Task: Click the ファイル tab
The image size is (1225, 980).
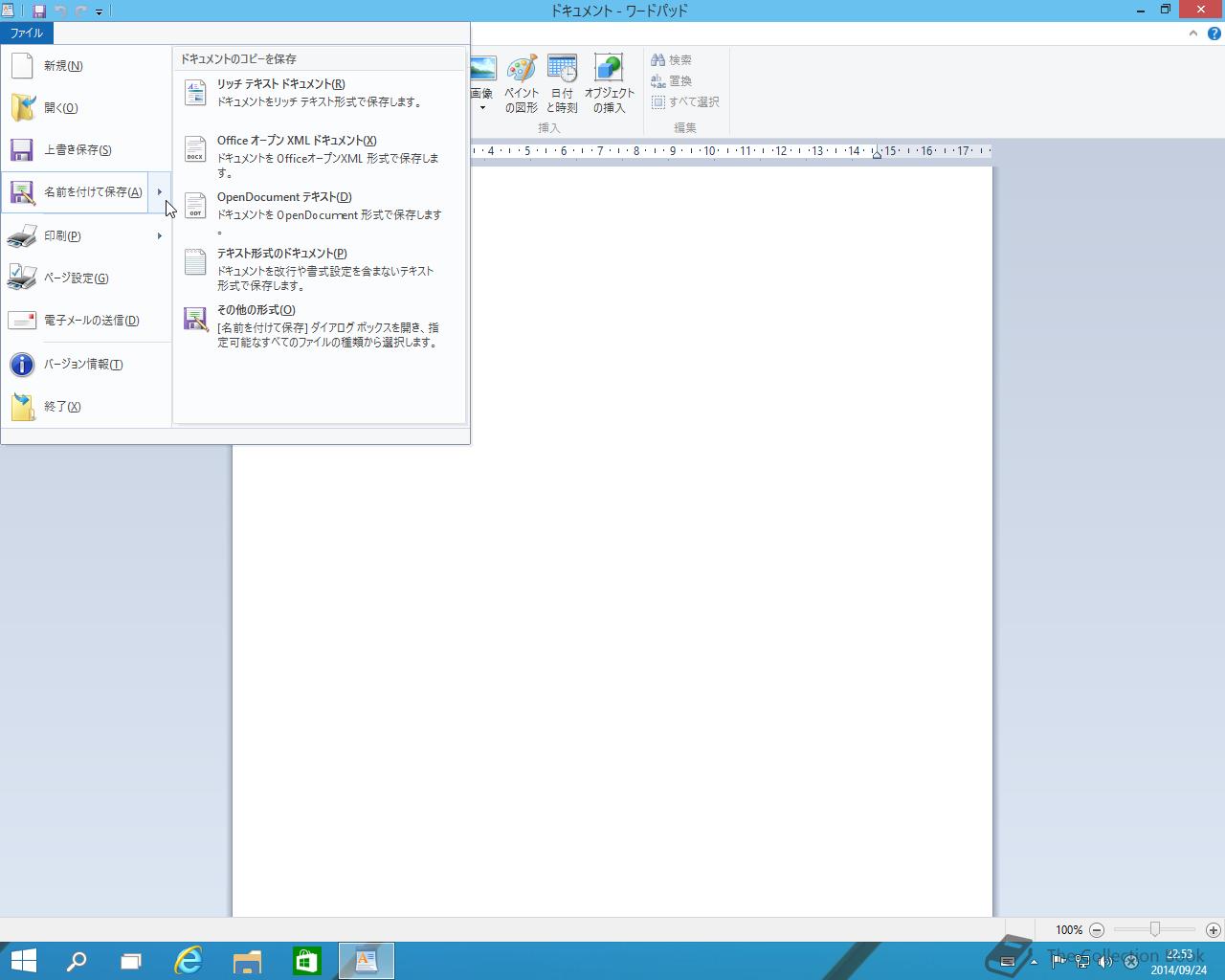Action: tap(27, 33)
